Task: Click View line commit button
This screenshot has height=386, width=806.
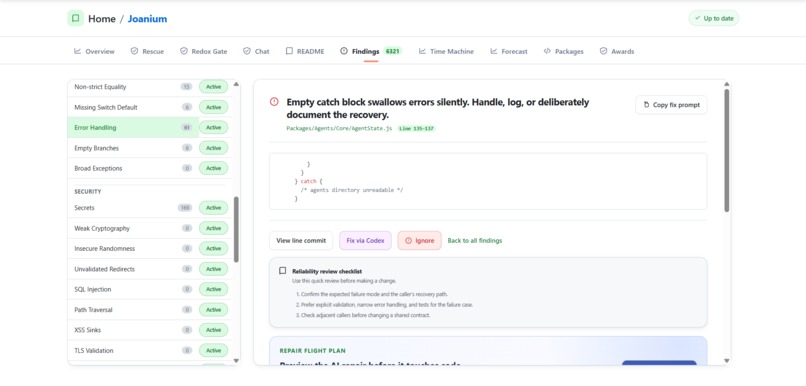Action: point(301,241)
